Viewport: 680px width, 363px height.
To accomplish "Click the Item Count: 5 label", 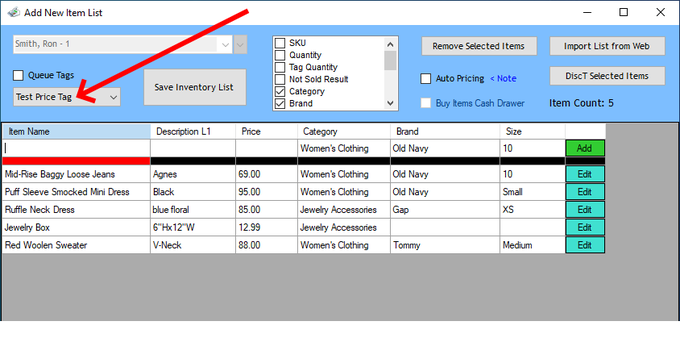I will click(581, 103).
